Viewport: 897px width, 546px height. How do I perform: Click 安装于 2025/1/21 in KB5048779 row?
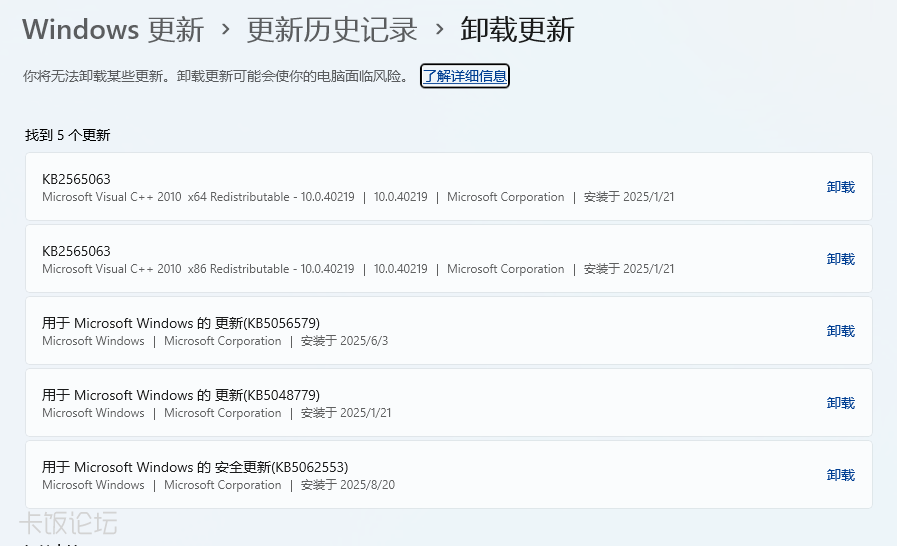pos(346,413)
